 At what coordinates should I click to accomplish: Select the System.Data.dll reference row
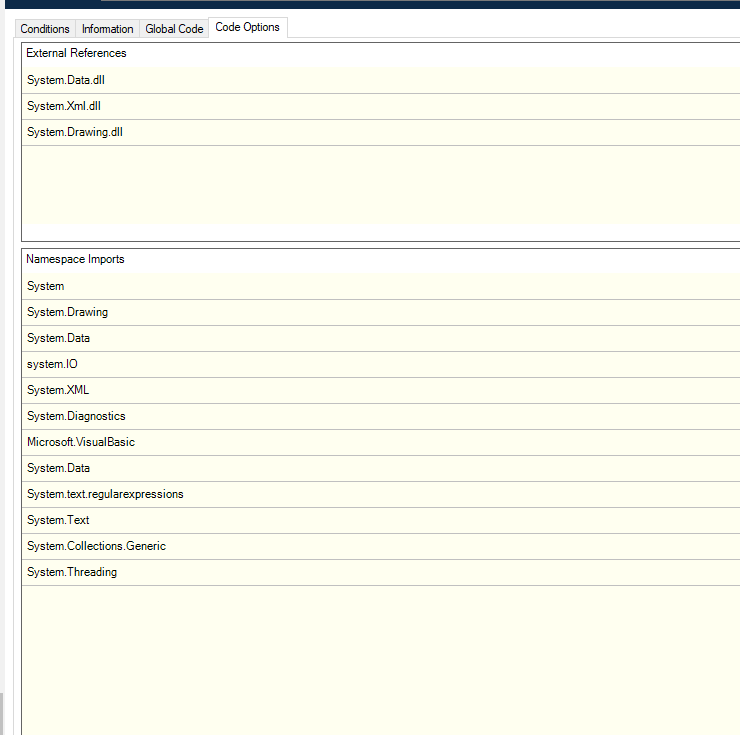[381, 80]
